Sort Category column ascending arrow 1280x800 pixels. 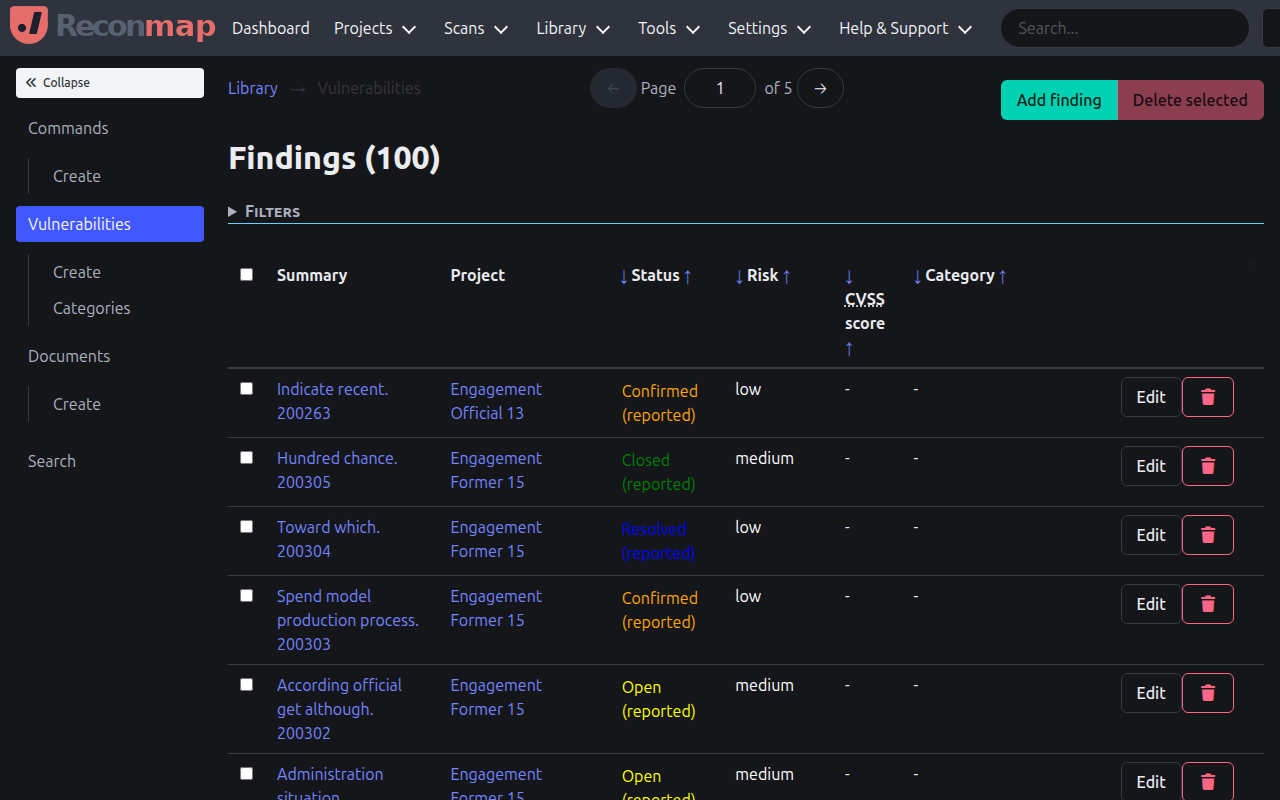1002,276
